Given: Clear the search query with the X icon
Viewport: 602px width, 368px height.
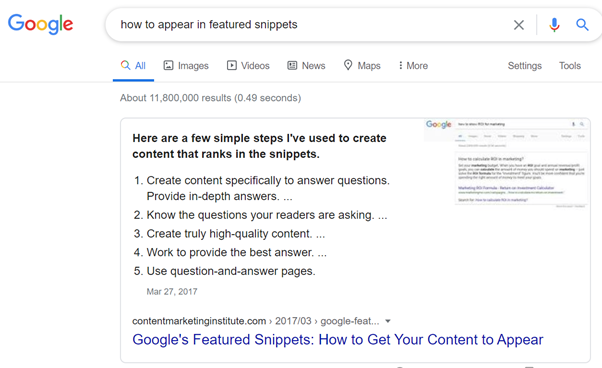Looking at the screenshot, I should point(519,25).
